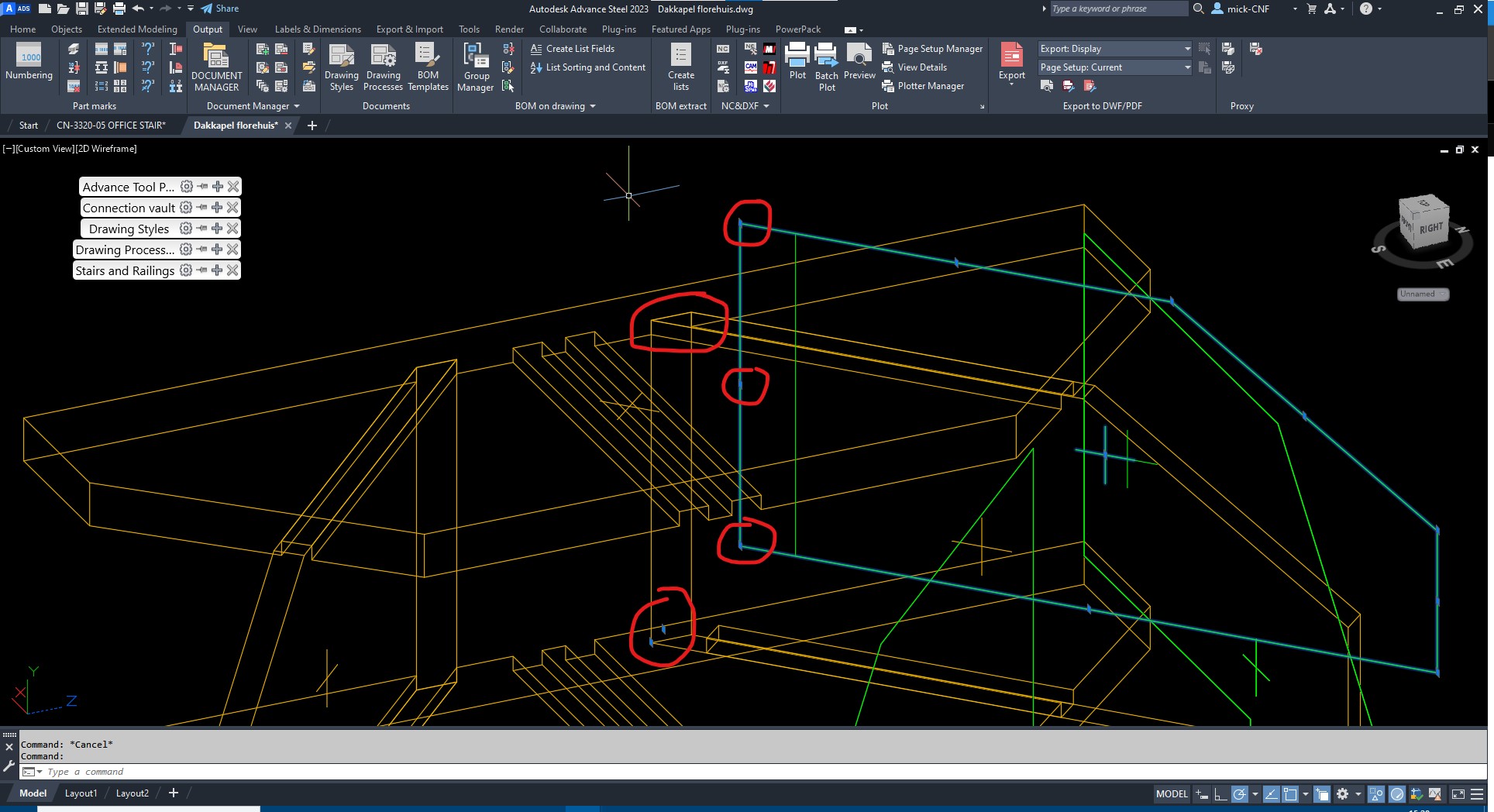Viewport: 1494px width, 812px height.
Task: Open the Extended Modeling ribbon tab
Action: [137, 29]
